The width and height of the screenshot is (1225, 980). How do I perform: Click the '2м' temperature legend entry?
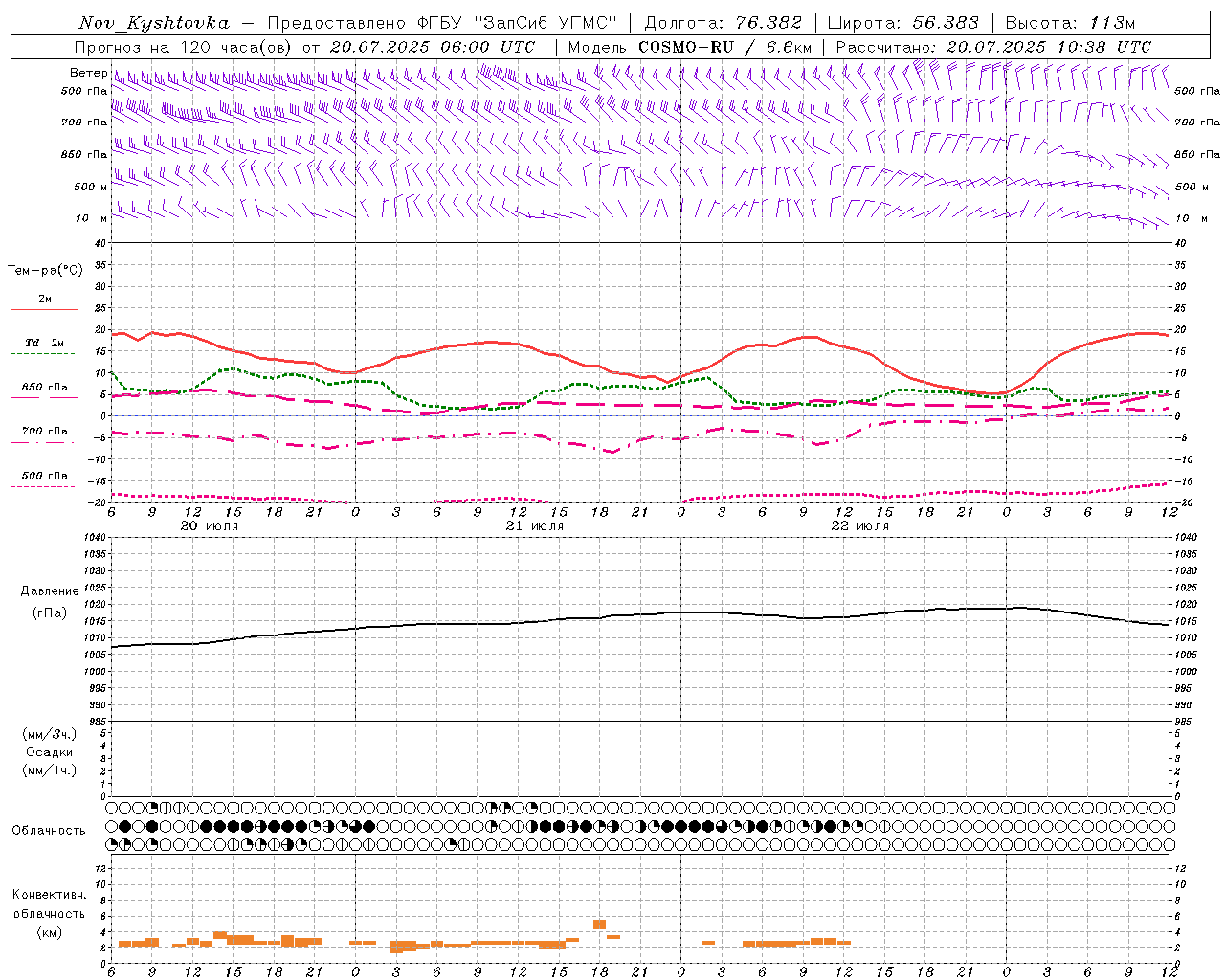pos(45,299)
